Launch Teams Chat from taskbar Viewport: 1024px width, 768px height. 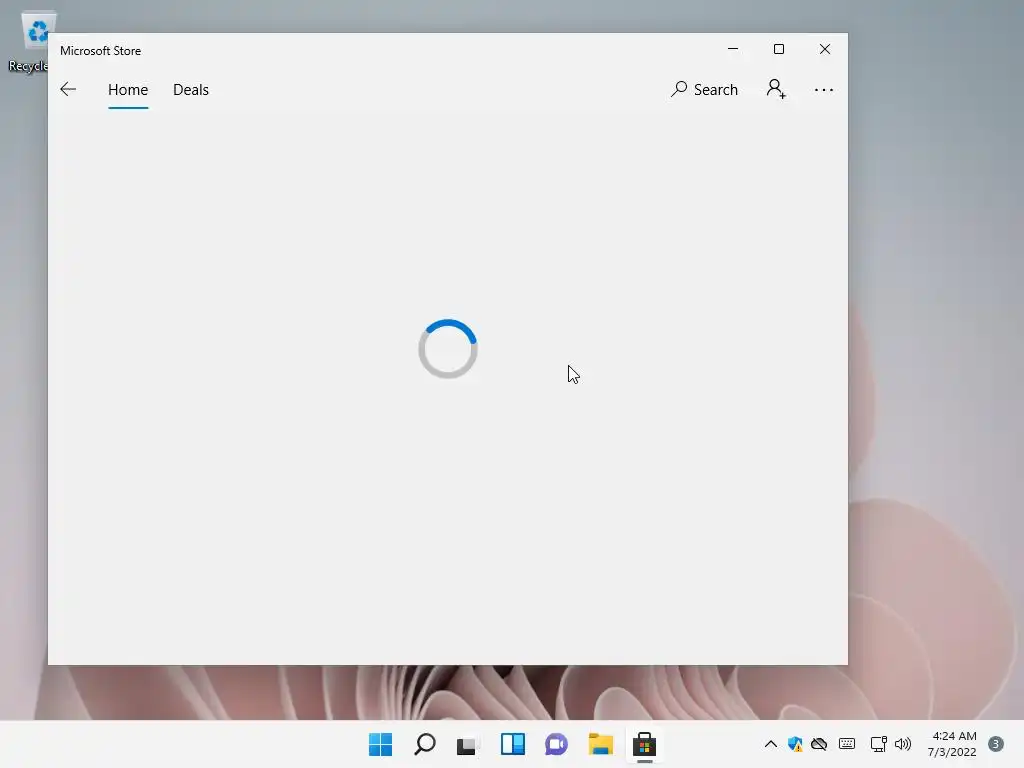[x=556, y=744]
